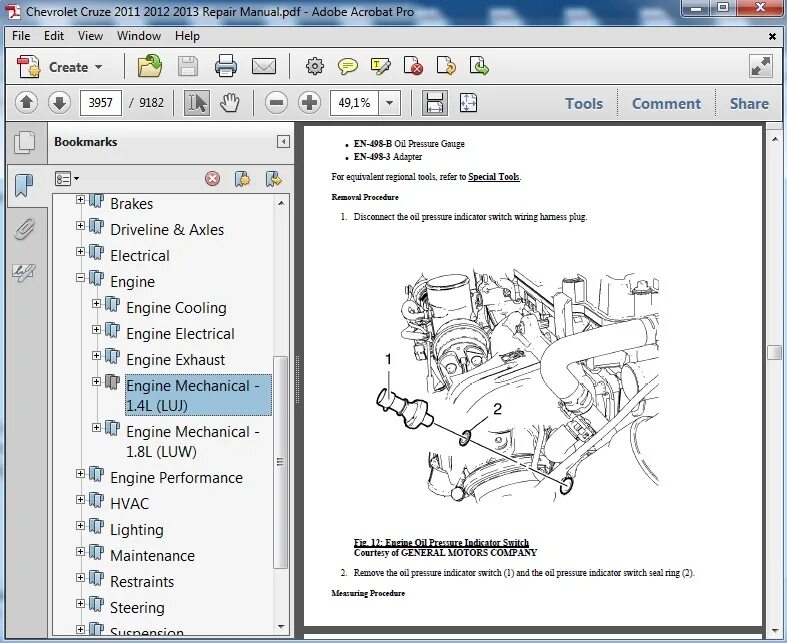Image resolution: width=787 pixels, height=643 pixels.
Task: Close the document with the menu-bar X
Action: point(772,36)
